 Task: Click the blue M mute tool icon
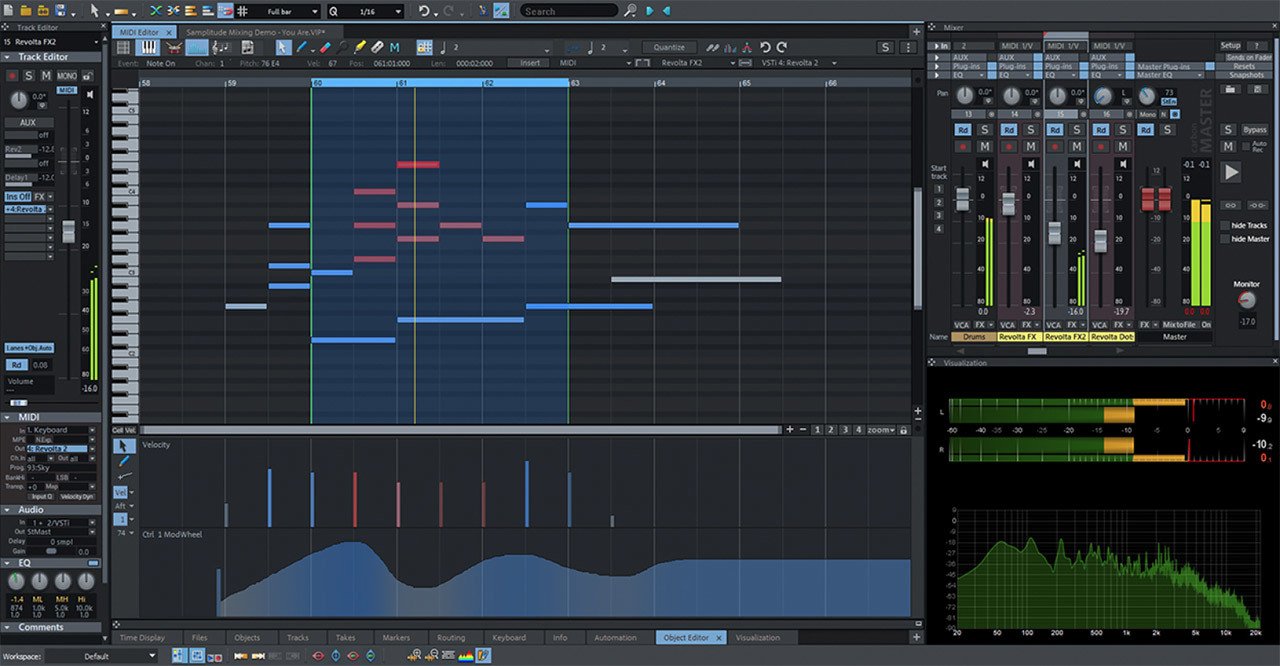394,47
